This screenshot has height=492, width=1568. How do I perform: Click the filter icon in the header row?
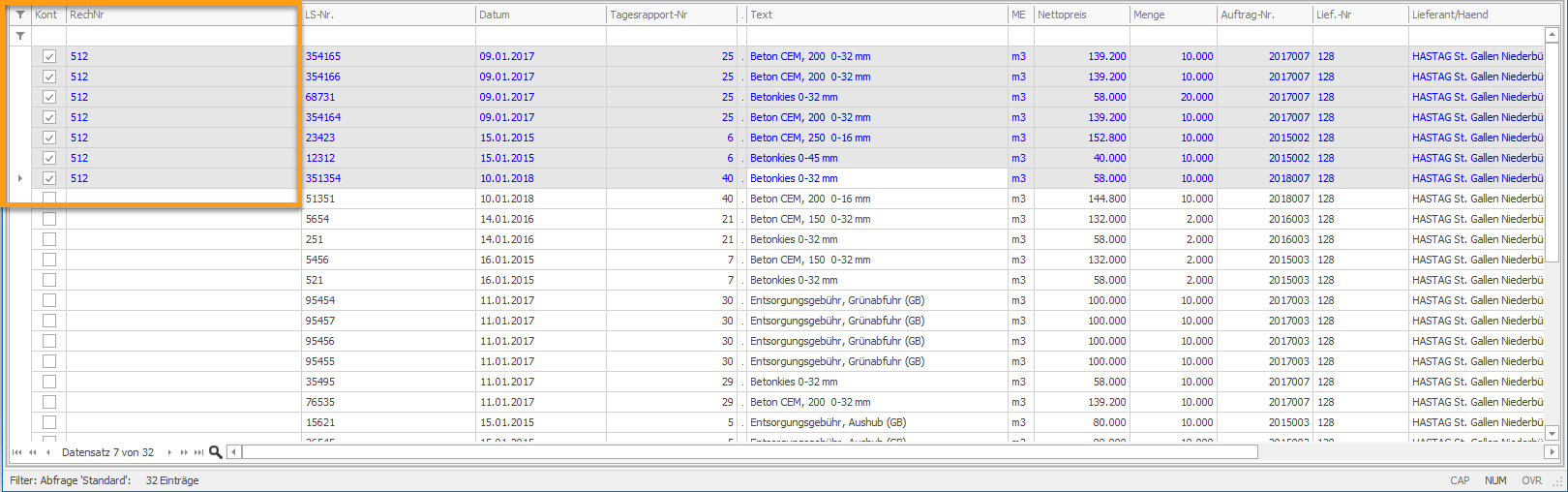20,15
